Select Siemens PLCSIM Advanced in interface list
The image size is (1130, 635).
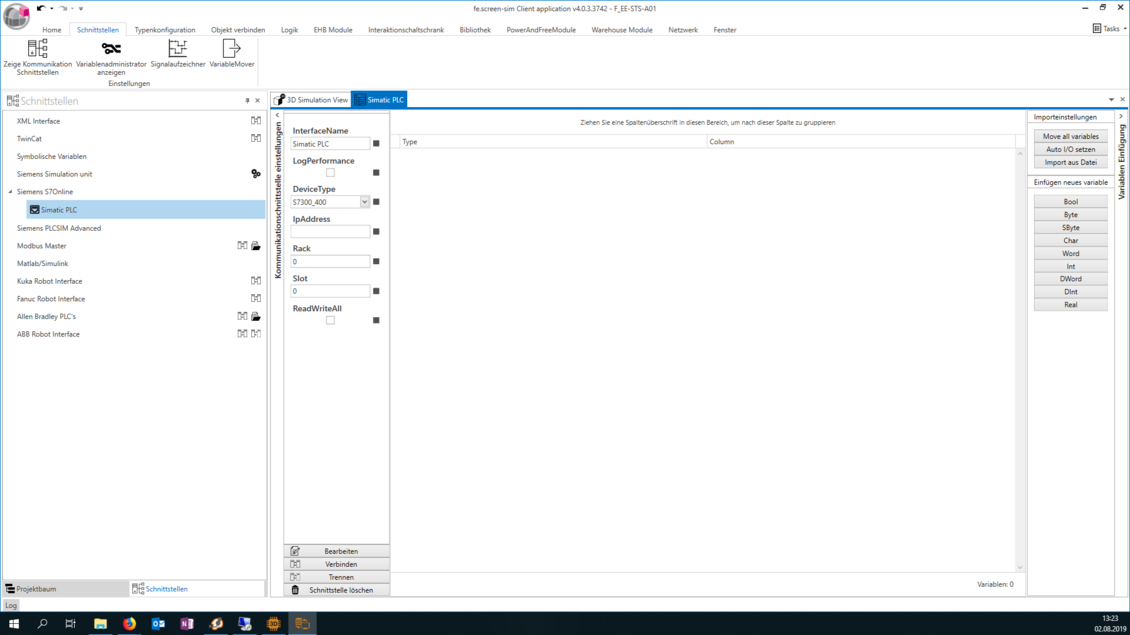(59, 228)
